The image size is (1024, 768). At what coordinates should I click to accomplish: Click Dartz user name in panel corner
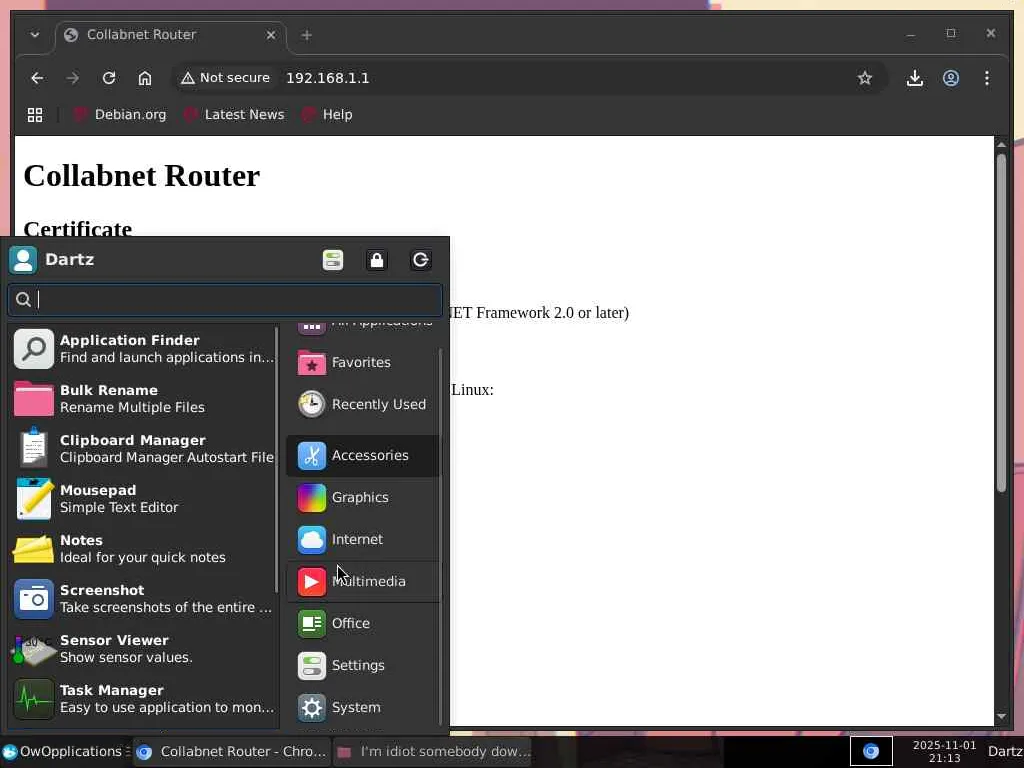pos(1005,752)
